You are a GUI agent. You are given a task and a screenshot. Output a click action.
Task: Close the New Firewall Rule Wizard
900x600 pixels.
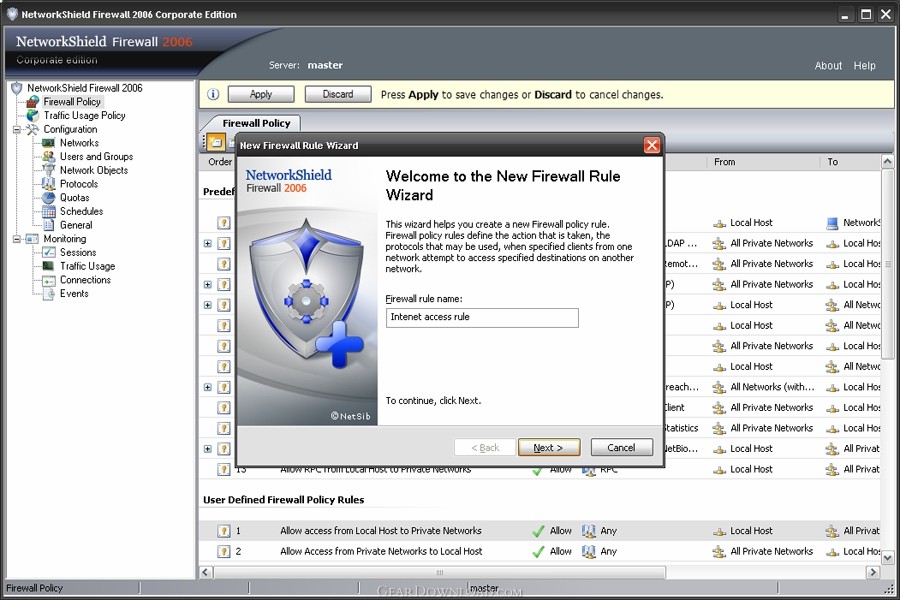pos(651,145)
